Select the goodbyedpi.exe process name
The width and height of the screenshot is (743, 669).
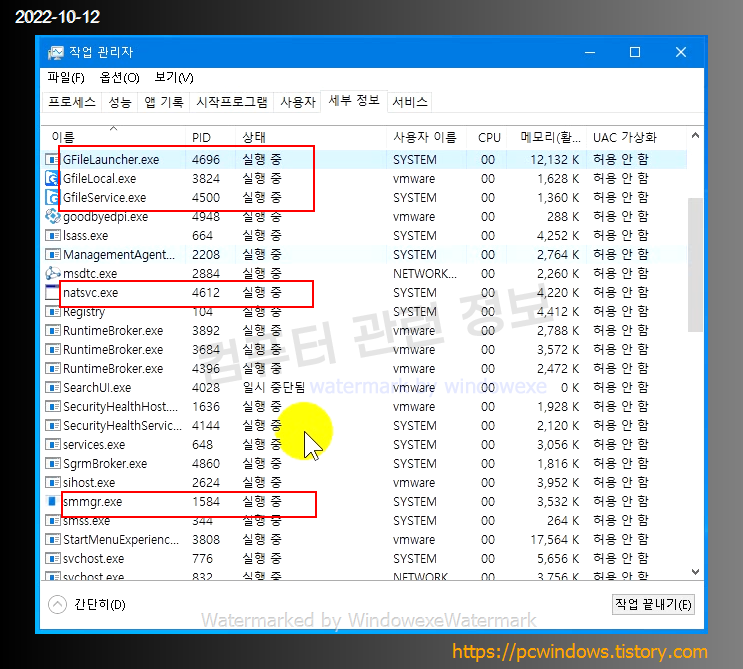105,217
